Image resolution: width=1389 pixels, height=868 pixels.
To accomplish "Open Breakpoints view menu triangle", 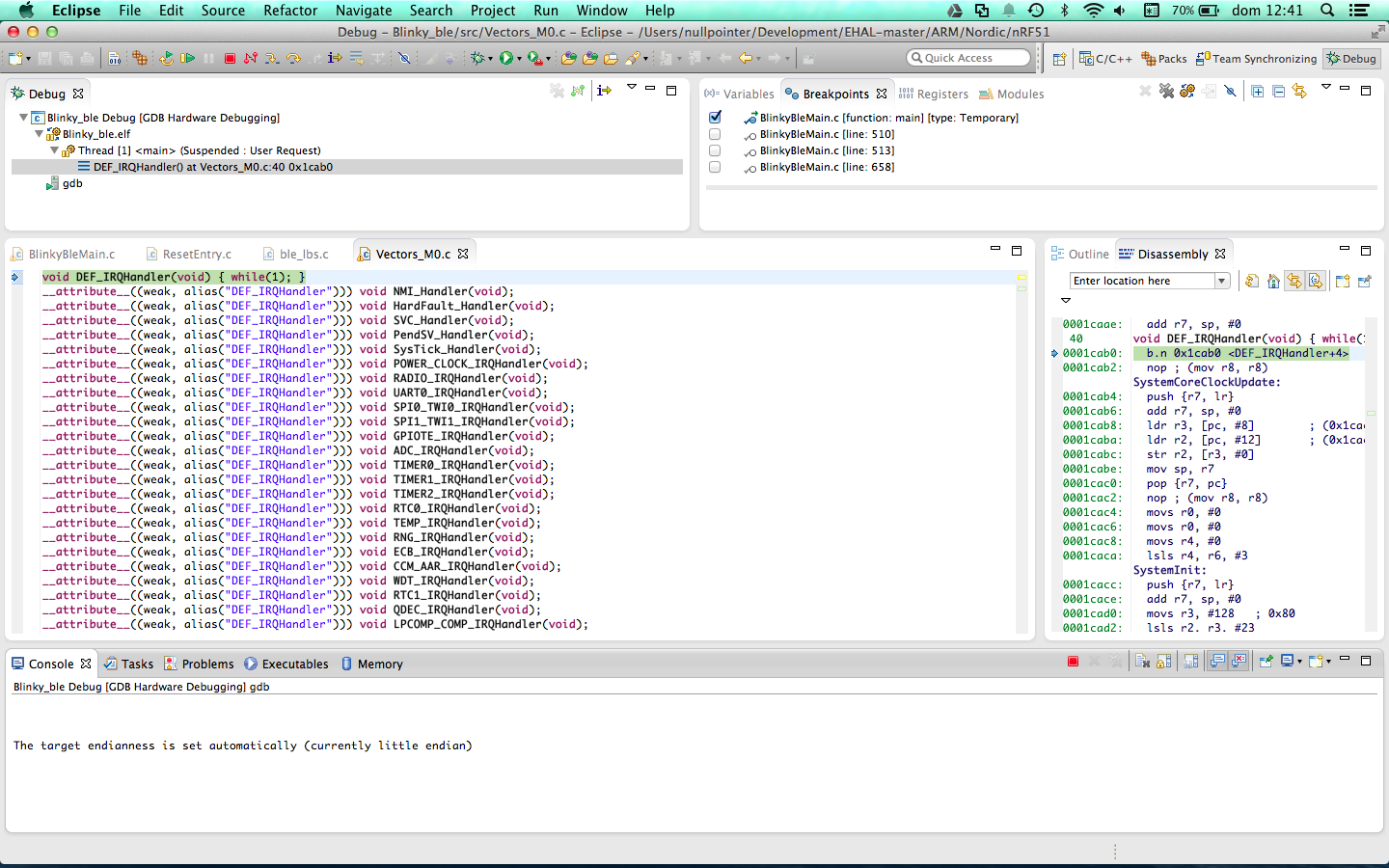I will pyautogui.click(x=1326, y=87).
